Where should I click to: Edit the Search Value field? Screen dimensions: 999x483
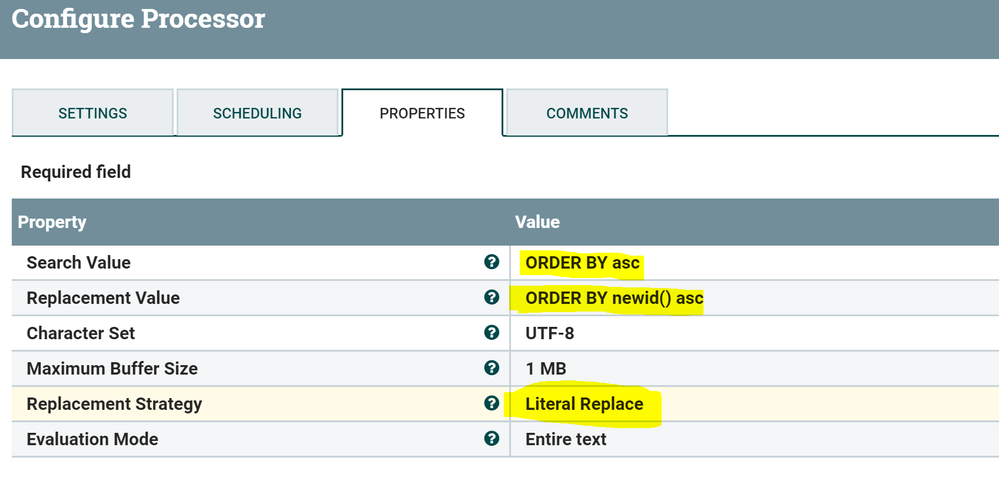pyautogui.click(x=583, y=263)
